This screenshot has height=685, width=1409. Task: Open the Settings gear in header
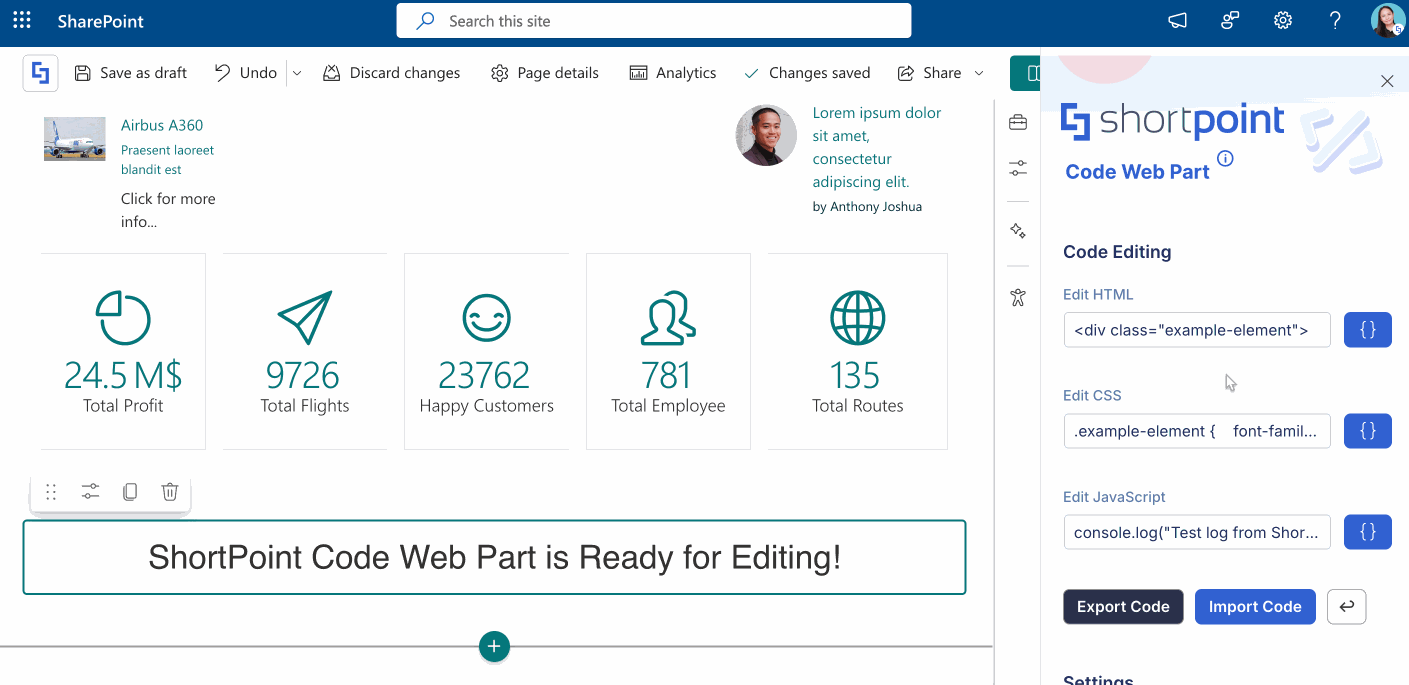point(1283,20)
